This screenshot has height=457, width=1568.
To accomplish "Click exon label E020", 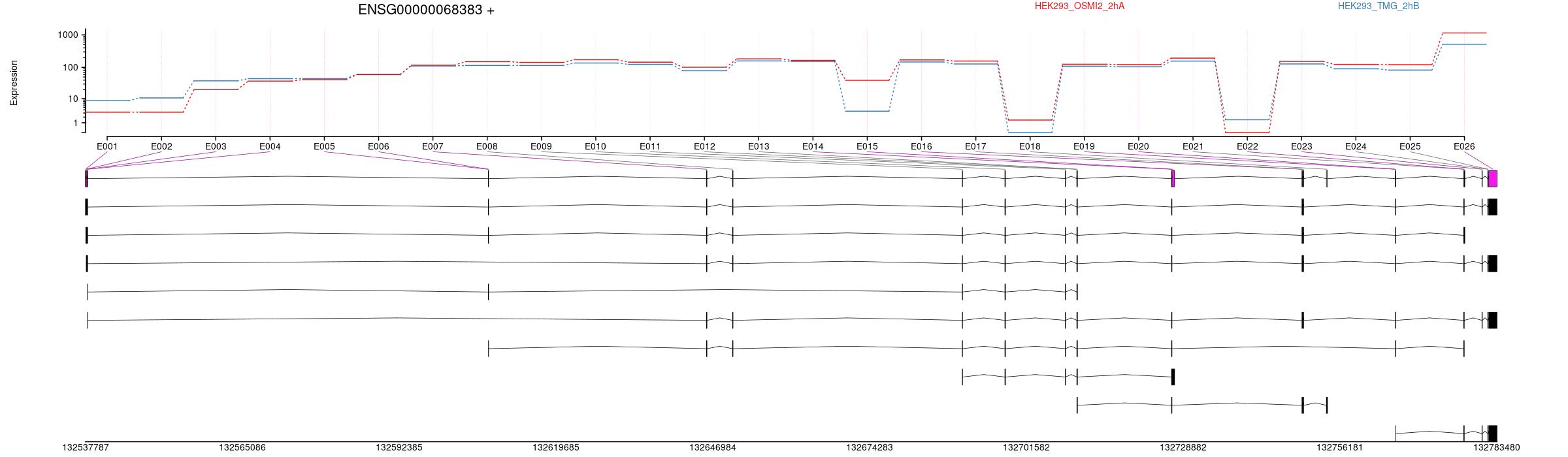I will click(x=1138, y=146).
